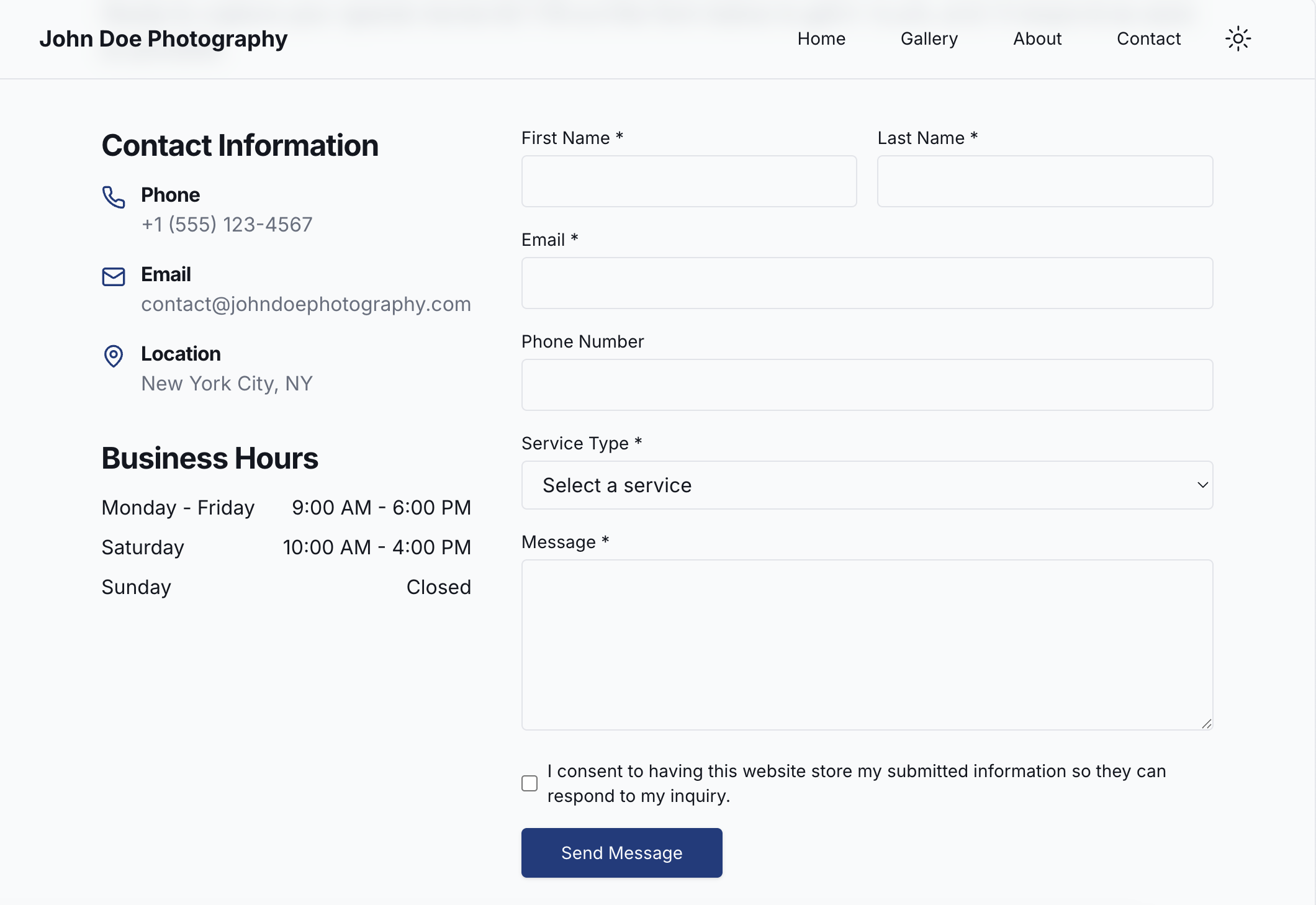The width and height of the screenshot is (1316, 905).
Task: Click the contact@johndoephotography.com email address
Action: 305,304
